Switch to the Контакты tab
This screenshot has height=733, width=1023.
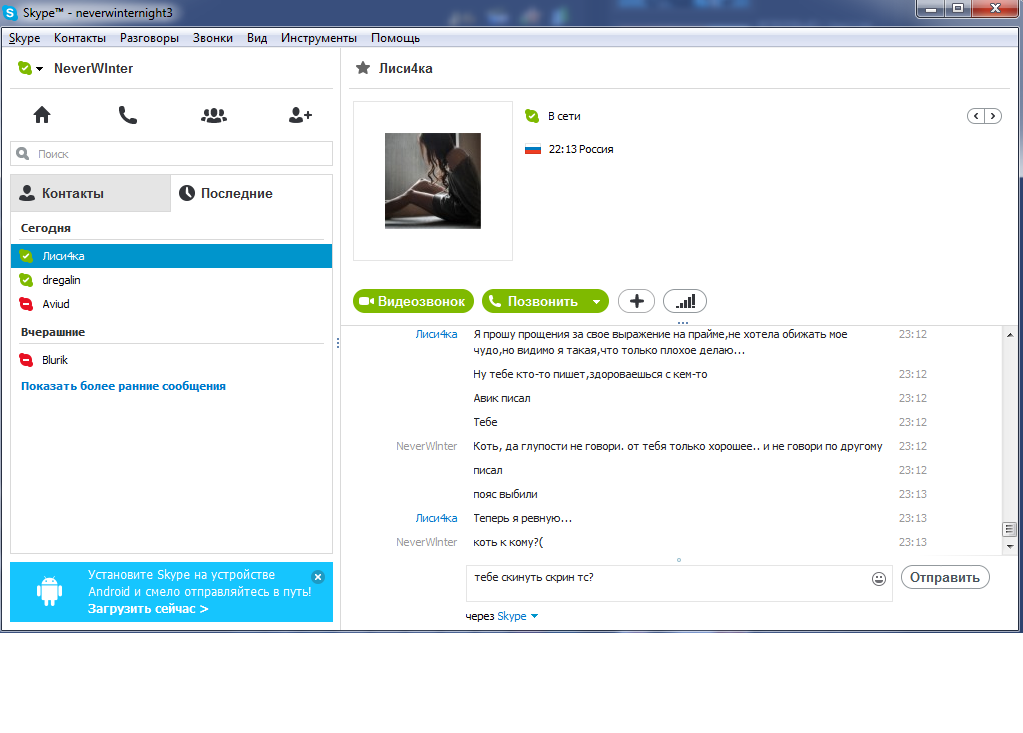click(91, 193)
